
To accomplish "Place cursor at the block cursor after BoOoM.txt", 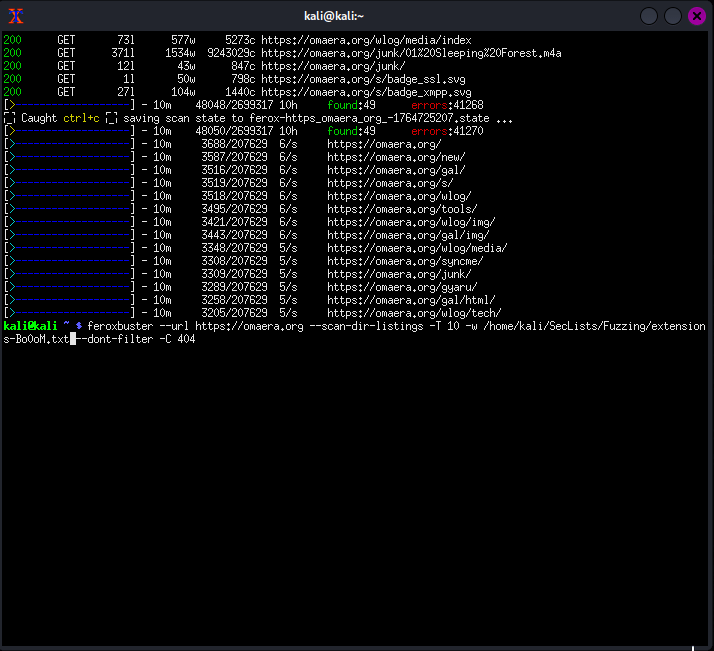I will [73, 340].
